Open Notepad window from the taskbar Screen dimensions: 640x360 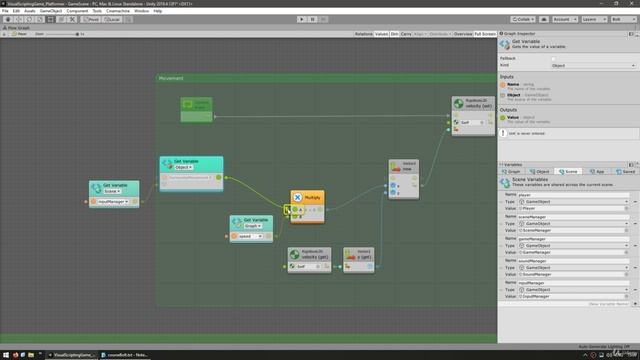(124, 355)
